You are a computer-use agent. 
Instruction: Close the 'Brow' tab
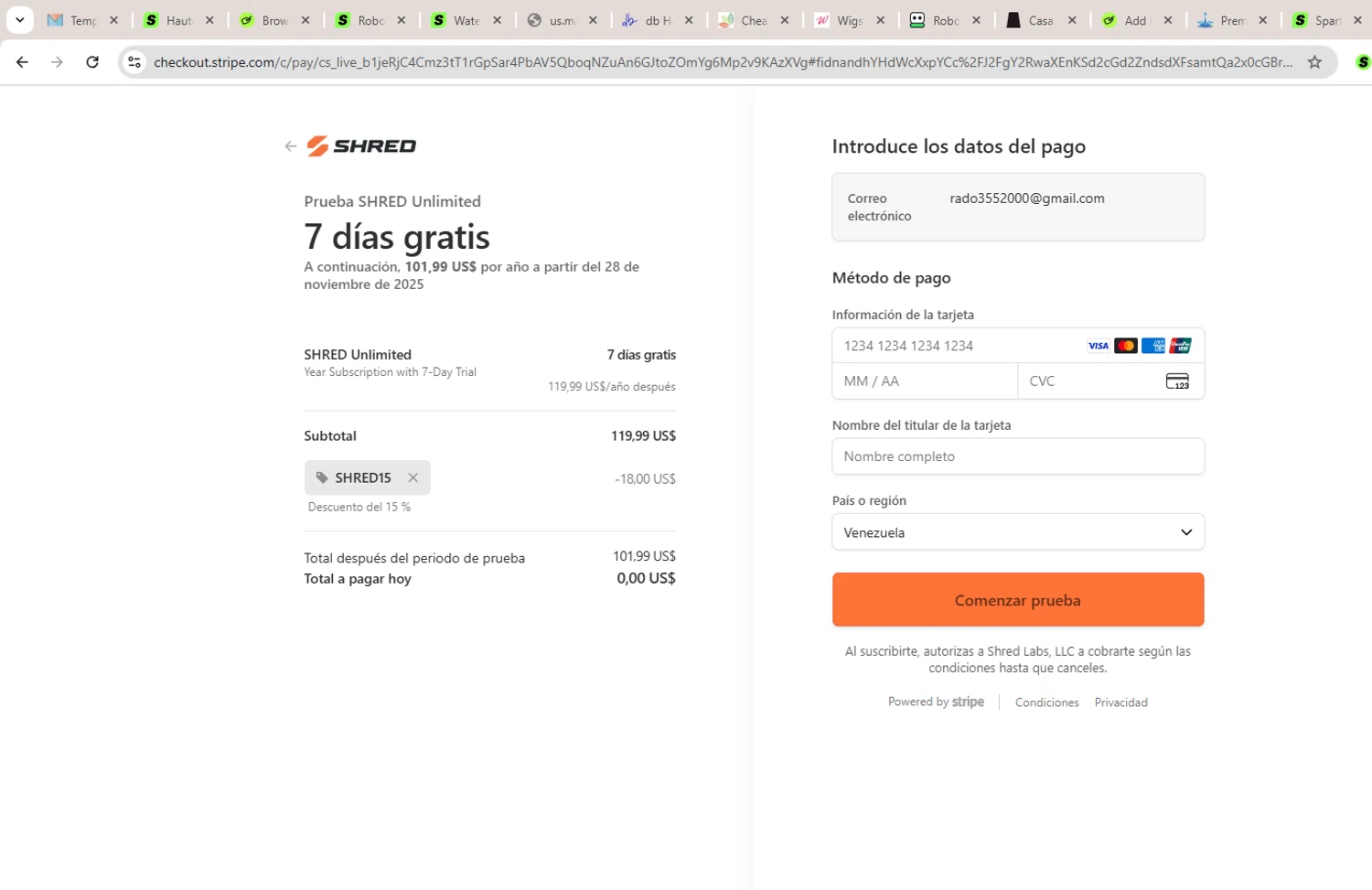(x=305, y=20)
